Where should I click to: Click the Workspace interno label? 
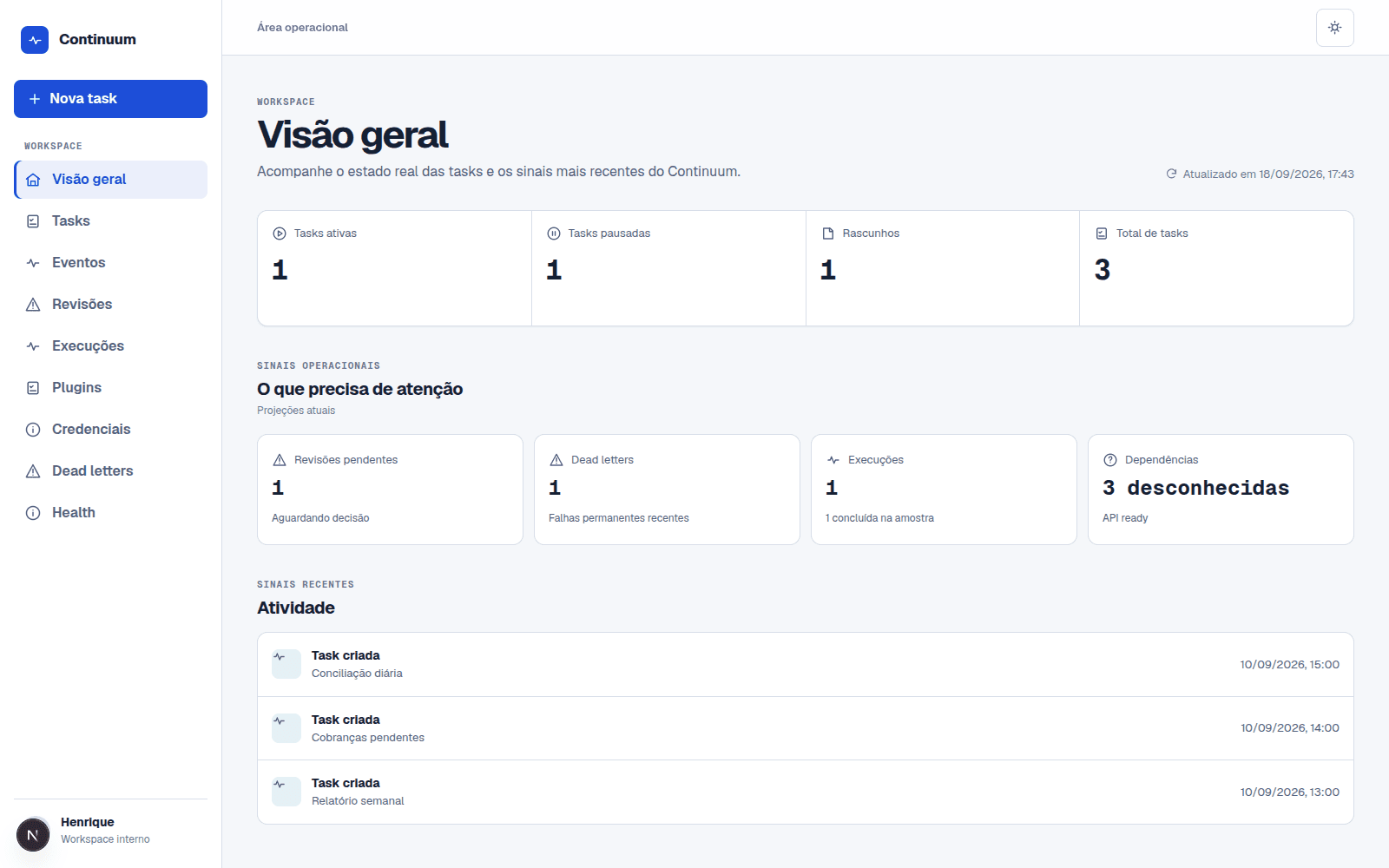tap(105, 839)
